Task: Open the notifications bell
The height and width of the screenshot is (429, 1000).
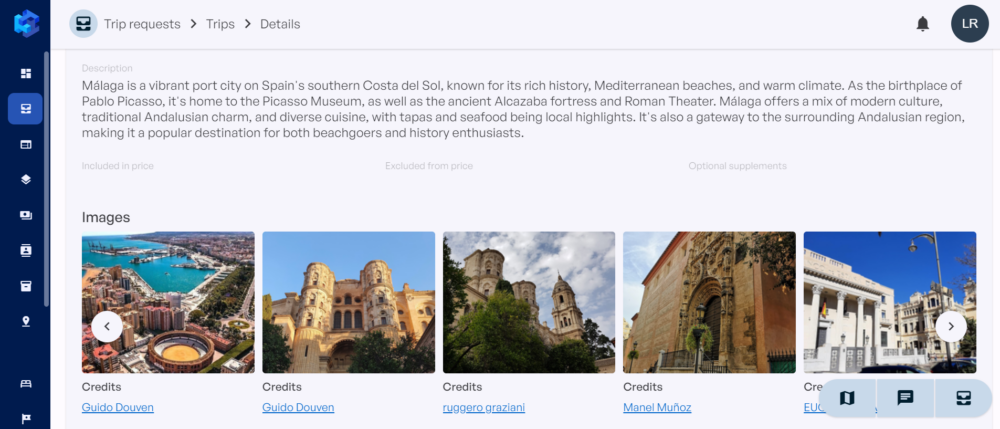Action: [x=922, y=24]
